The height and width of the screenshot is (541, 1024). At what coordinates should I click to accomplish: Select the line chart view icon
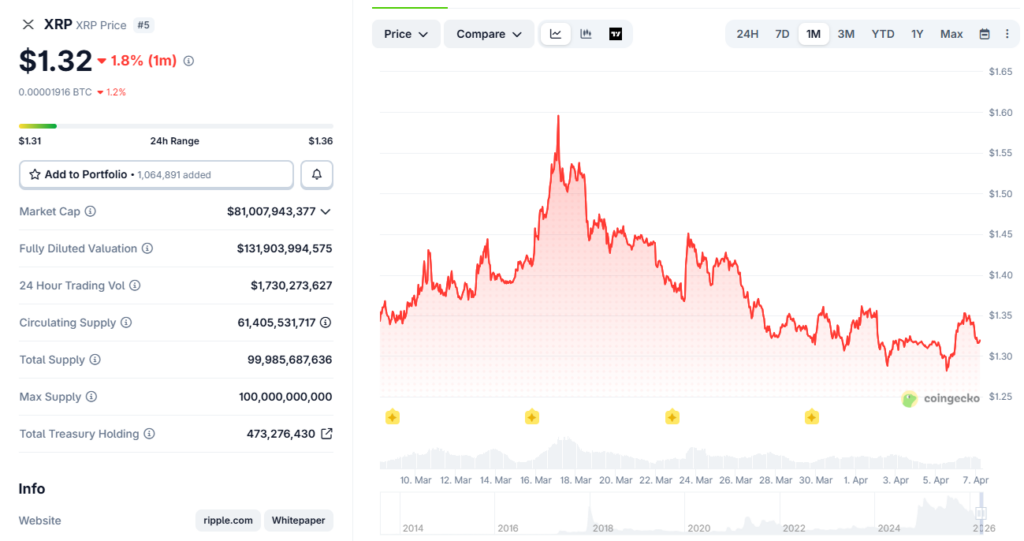(556, 34)
